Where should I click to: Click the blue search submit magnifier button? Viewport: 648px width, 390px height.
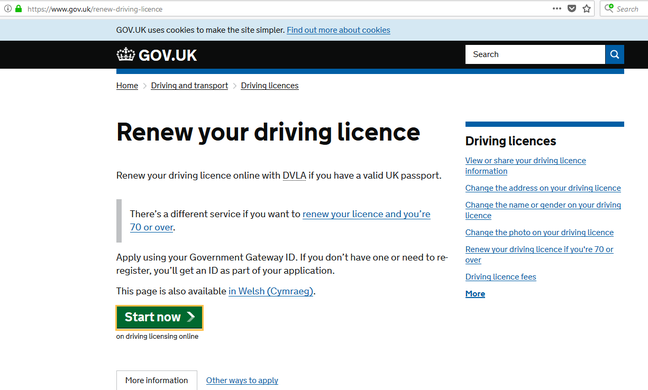pyautogui.click(x=615, y=54)
